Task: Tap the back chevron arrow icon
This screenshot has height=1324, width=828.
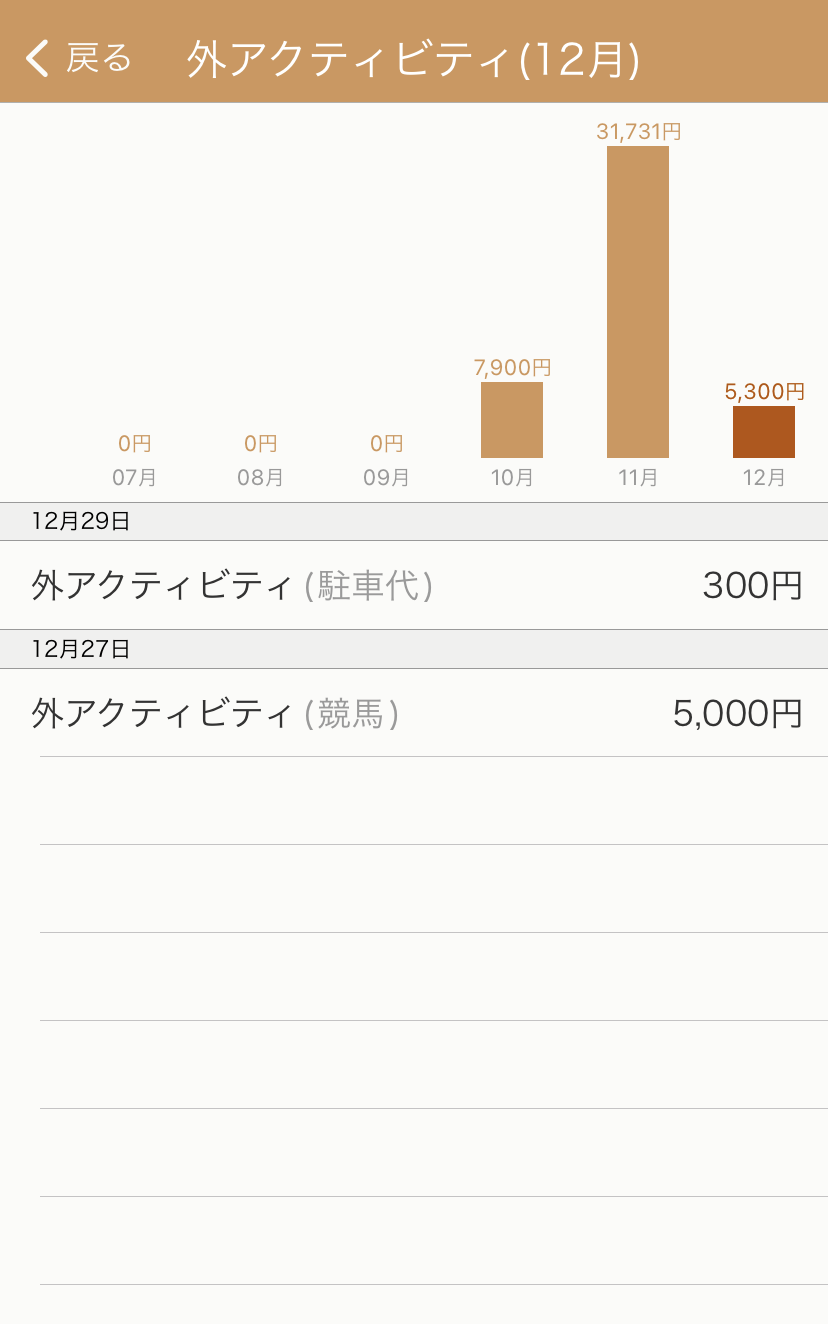Action: point(37,58)
